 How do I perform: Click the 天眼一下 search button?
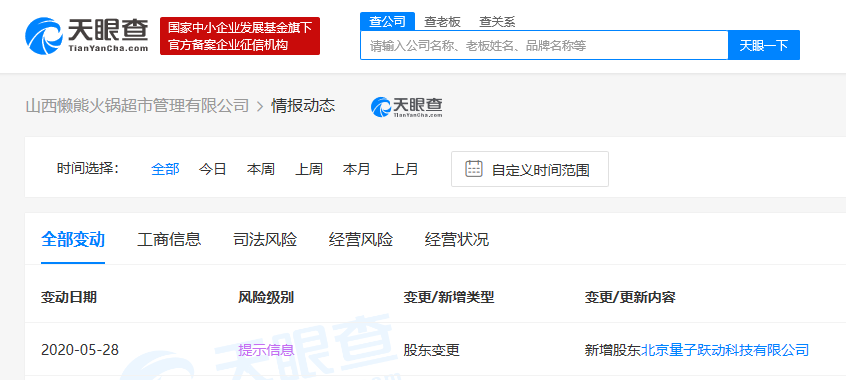pyautogui.click(x=764, y=45)
